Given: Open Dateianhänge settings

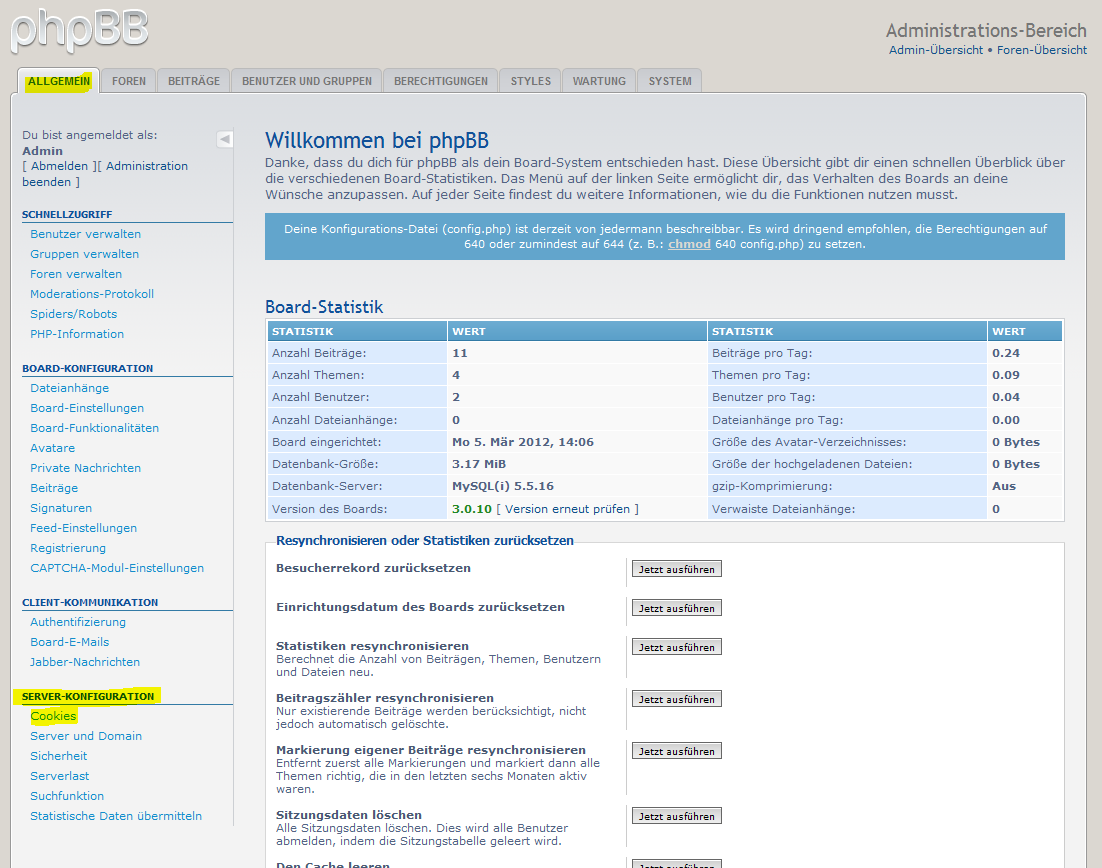Looking at the screenshot, I should coord(70,388).
